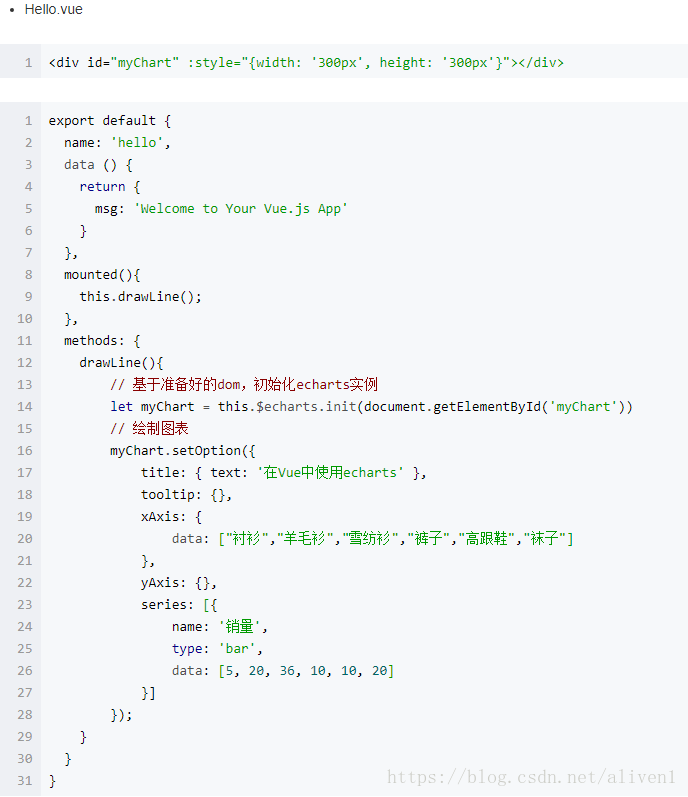This screenshot has height=797, width=688.
Task: Click the 'series: [{' code line
Action: coord(179,605)
